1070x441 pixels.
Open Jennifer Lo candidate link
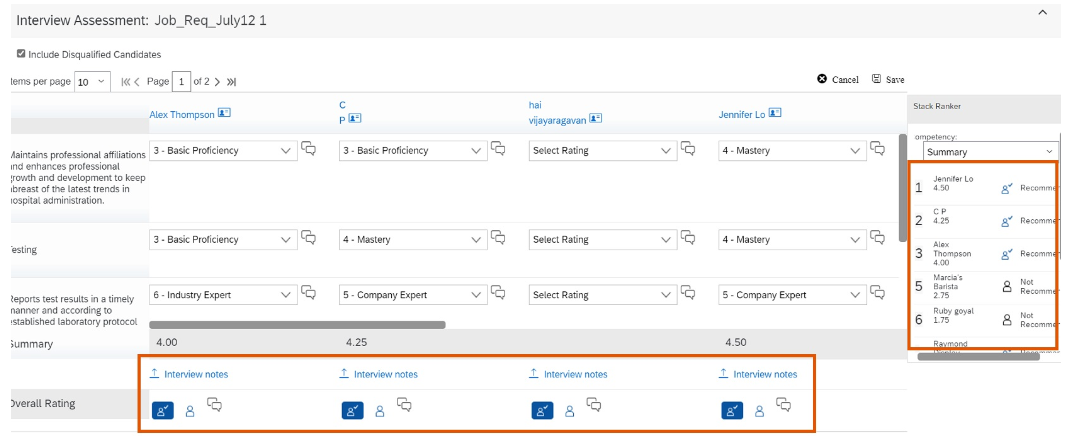click(x=742, y=115)
